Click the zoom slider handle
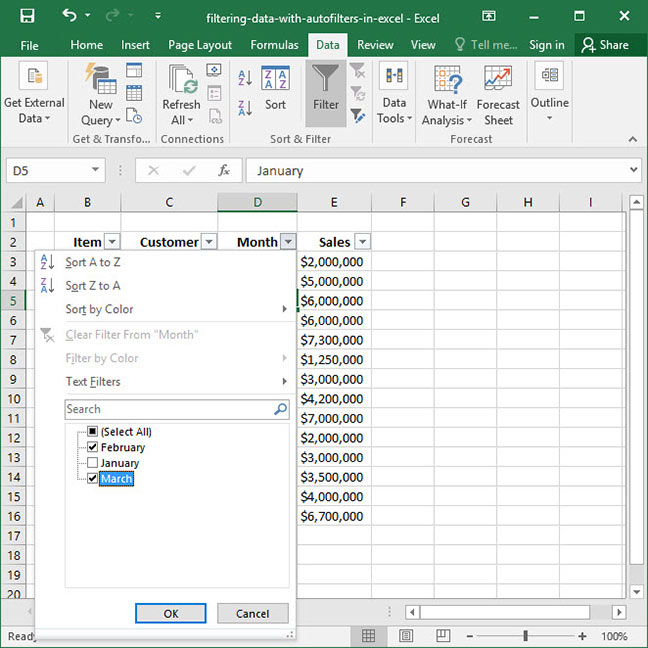The image size is (648, 648). pos(525,636)
